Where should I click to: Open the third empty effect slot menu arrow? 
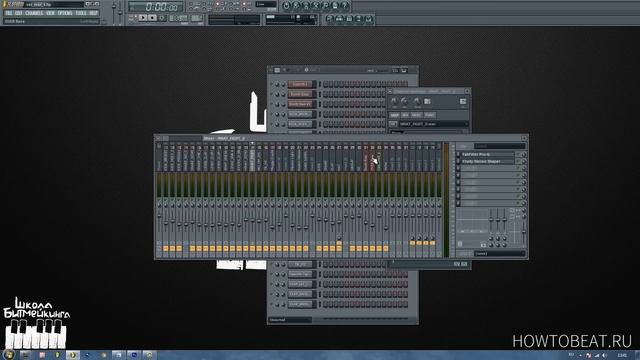pyautogui.click(x=458, y=168)
